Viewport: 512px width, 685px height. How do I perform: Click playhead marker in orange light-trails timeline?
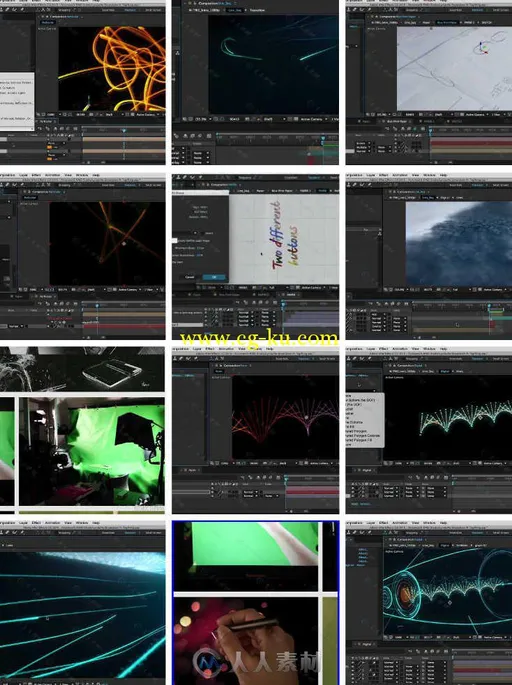point(124,130)
